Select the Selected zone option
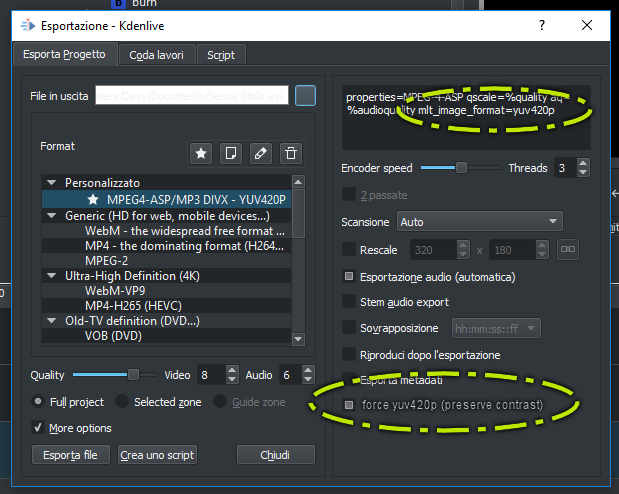Screen dimensions: 619x494 [122, 402]
